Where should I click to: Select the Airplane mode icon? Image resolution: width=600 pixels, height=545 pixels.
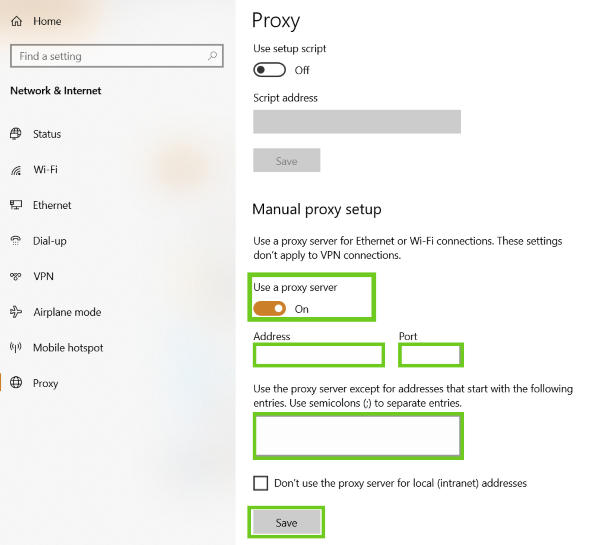coord(16,312)
